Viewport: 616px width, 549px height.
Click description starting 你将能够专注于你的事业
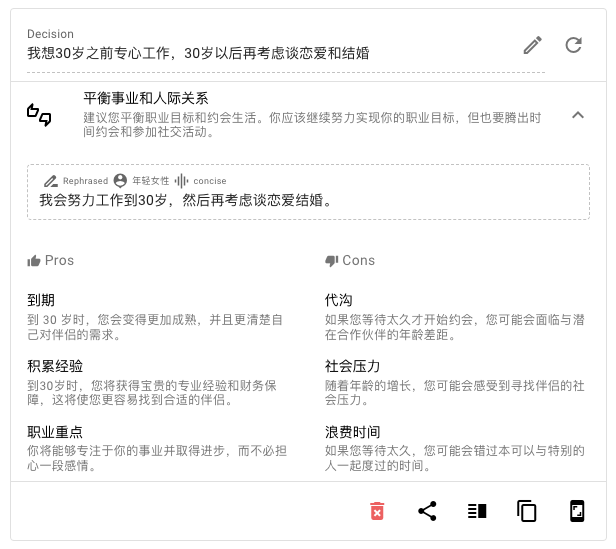pos(157,458)
